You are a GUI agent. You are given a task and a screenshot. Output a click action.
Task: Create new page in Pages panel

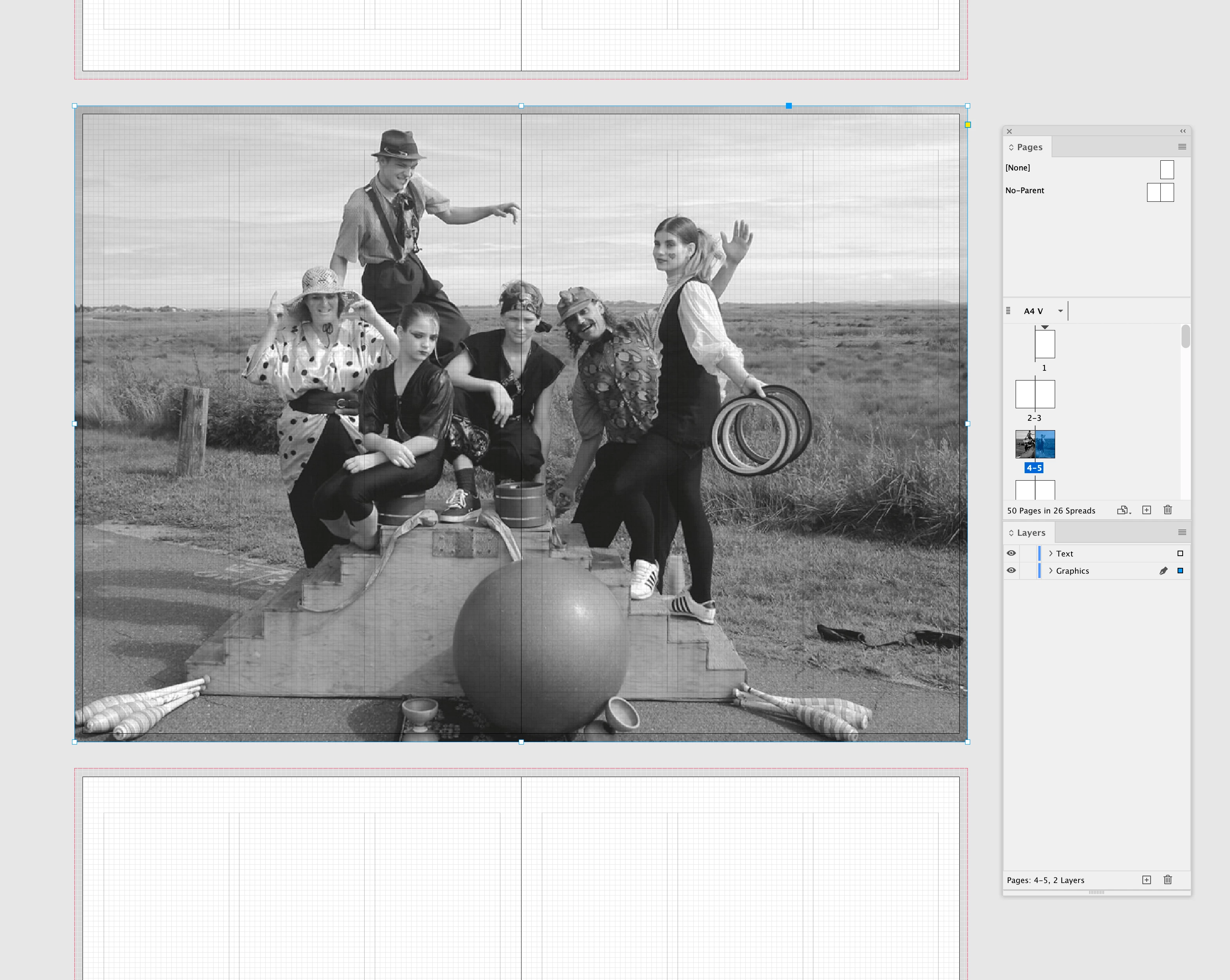(1147, 510)
